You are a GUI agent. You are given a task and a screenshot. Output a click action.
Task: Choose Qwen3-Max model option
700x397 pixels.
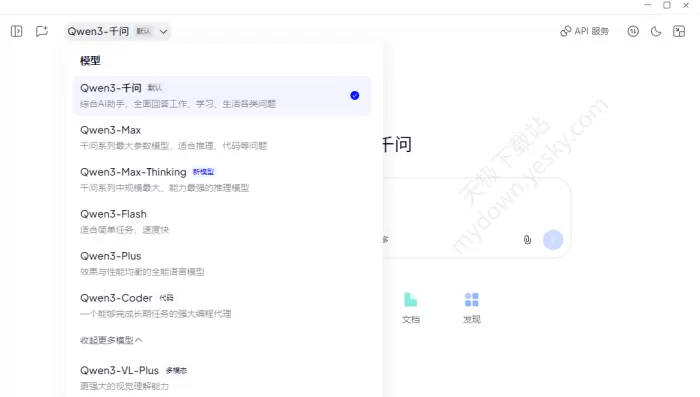coord(222,138)
